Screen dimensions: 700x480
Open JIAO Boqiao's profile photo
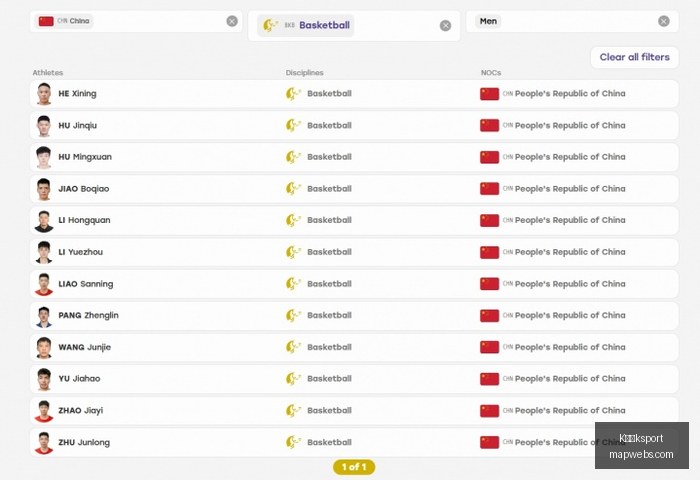pos(44,189)
